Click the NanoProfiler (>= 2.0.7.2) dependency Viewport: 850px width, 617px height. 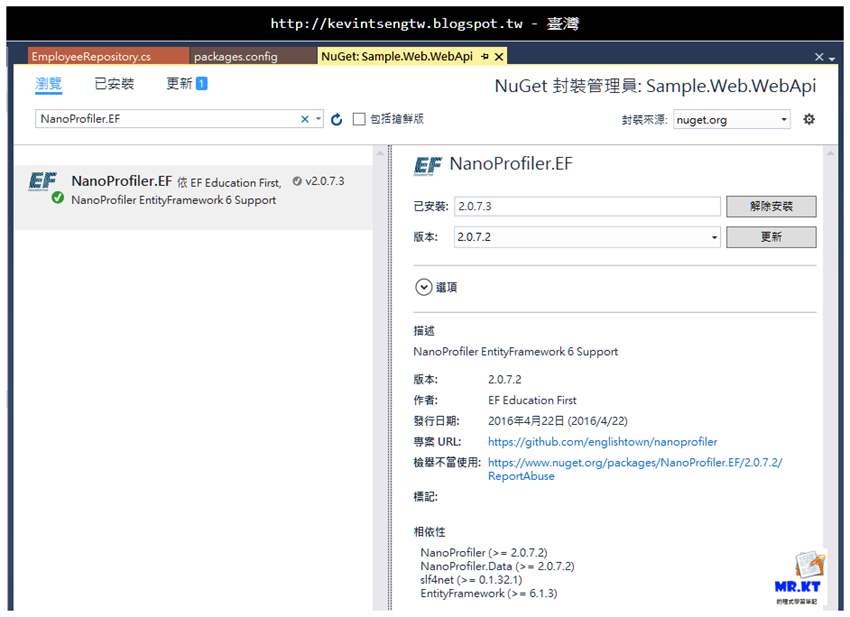click(484, 552)
